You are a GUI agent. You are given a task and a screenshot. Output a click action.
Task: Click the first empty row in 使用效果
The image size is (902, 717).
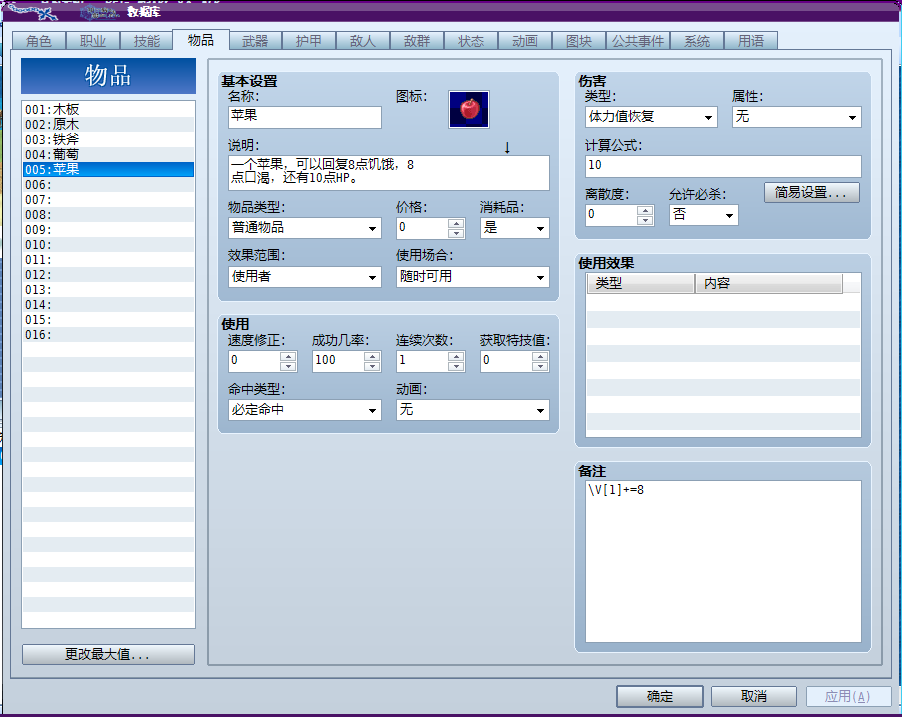tap(723, 303)
